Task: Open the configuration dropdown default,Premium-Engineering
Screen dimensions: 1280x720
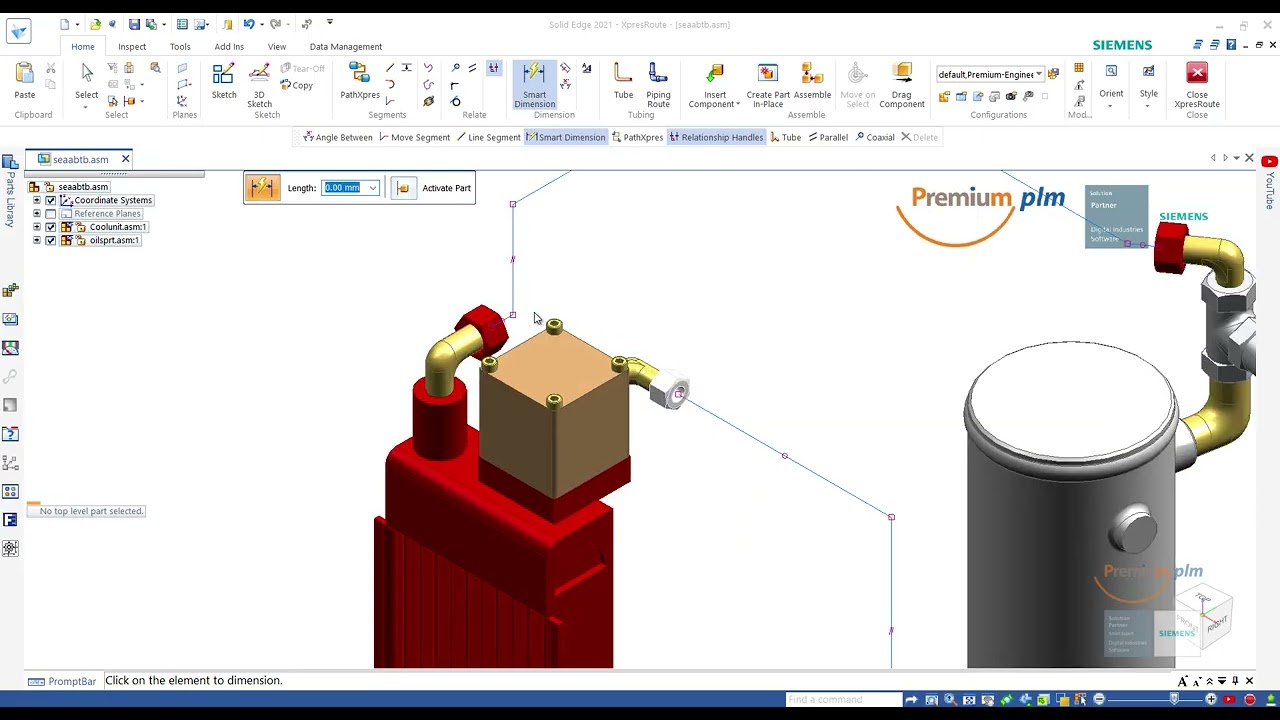Action: click(1039, 74)
